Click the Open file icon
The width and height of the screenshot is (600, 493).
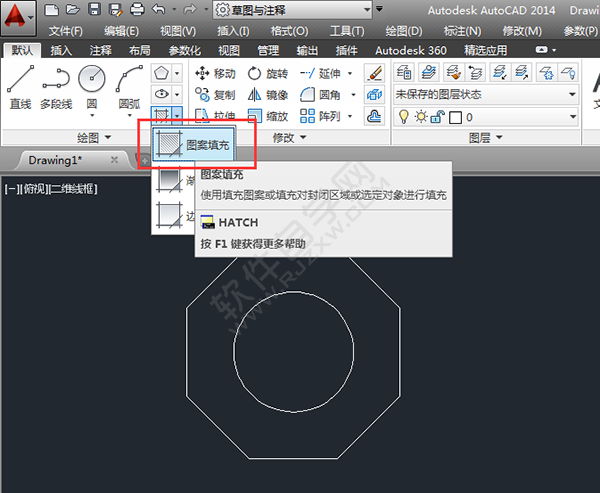pyautogui.click(x=73, y=9)
